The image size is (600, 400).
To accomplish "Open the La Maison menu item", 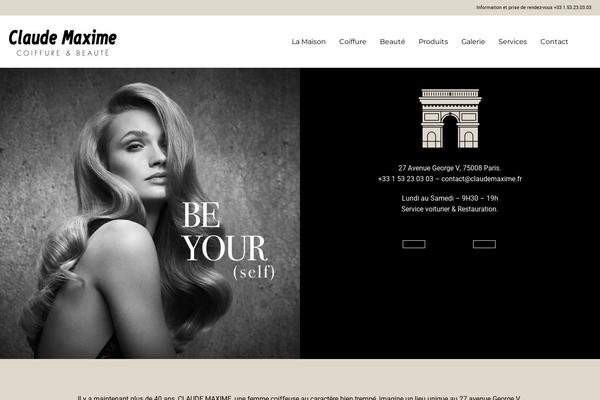I will (x=308, y=42).
